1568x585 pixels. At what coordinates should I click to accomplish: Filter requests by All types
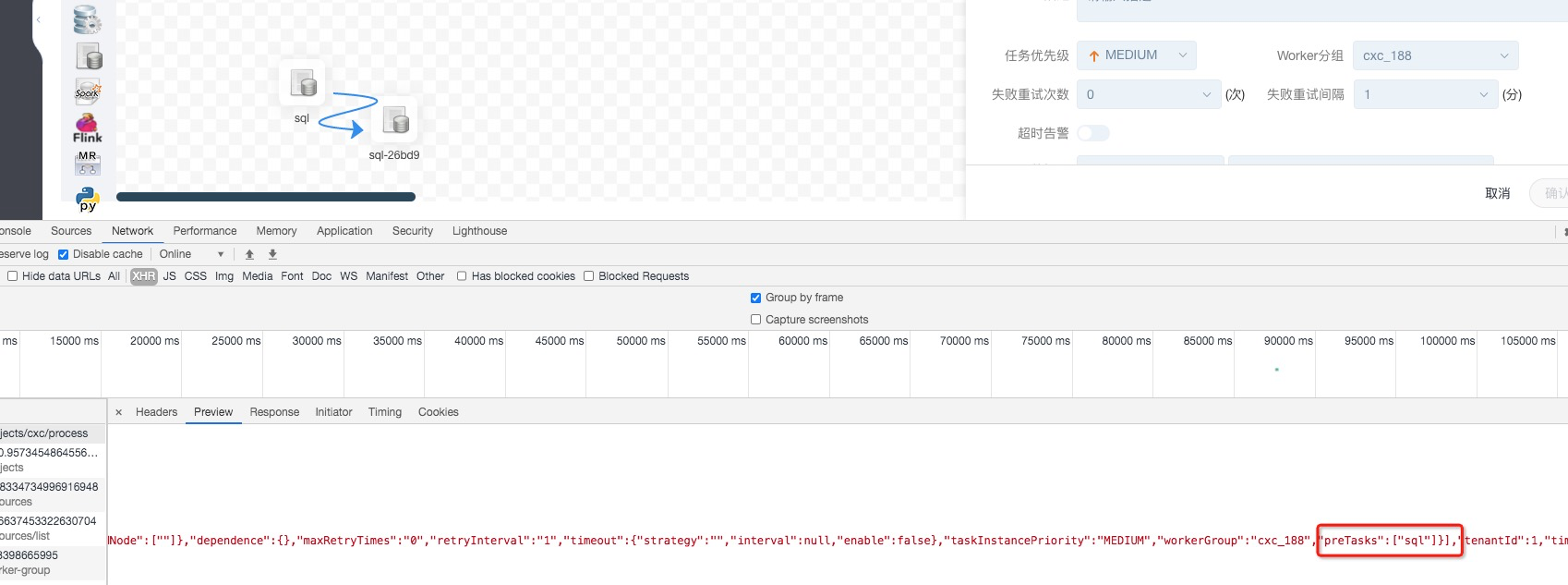114,276
